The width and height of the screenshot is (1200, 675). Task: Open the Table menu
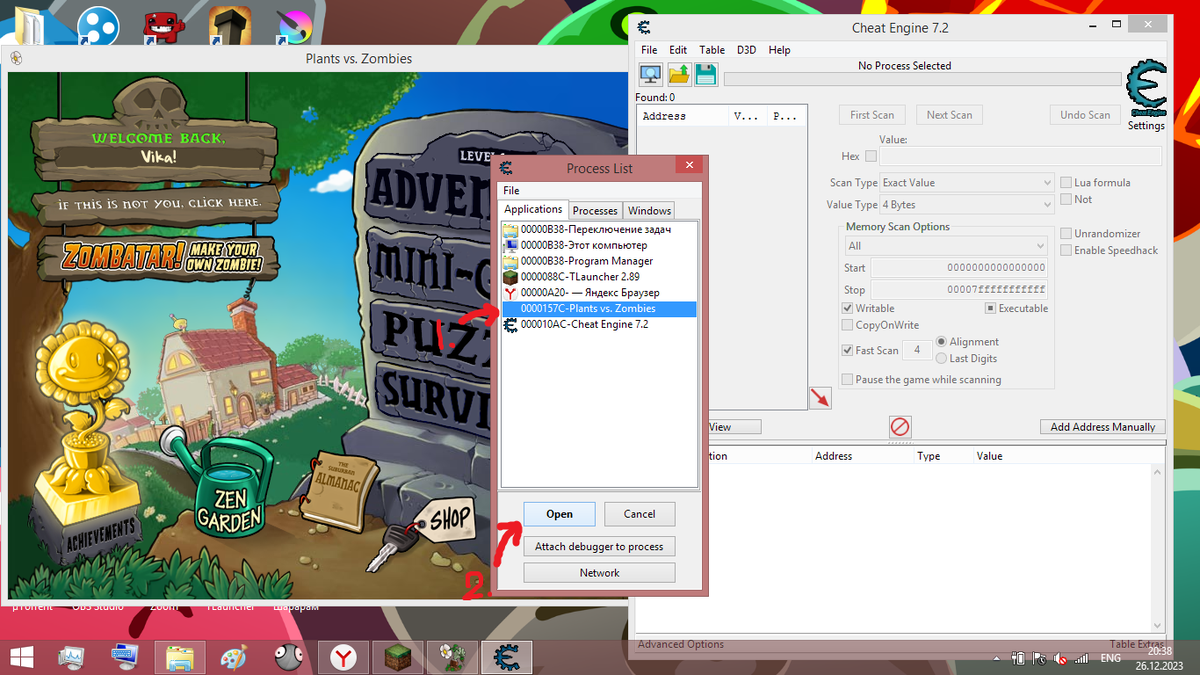coord(712,50)
